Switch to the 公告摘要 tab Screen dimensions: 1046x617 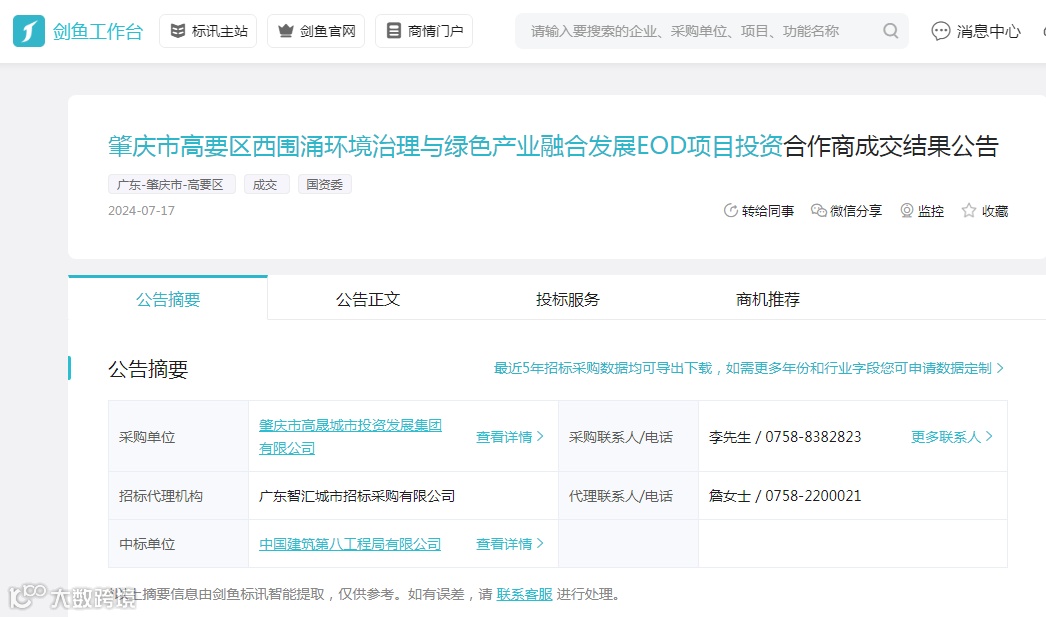click(x=168, y=299)
